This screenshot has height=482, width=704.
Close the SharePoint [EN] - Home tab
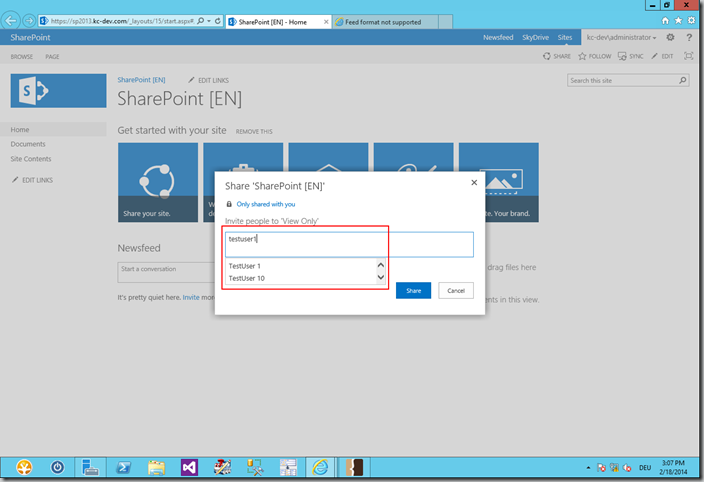point(326,22)
